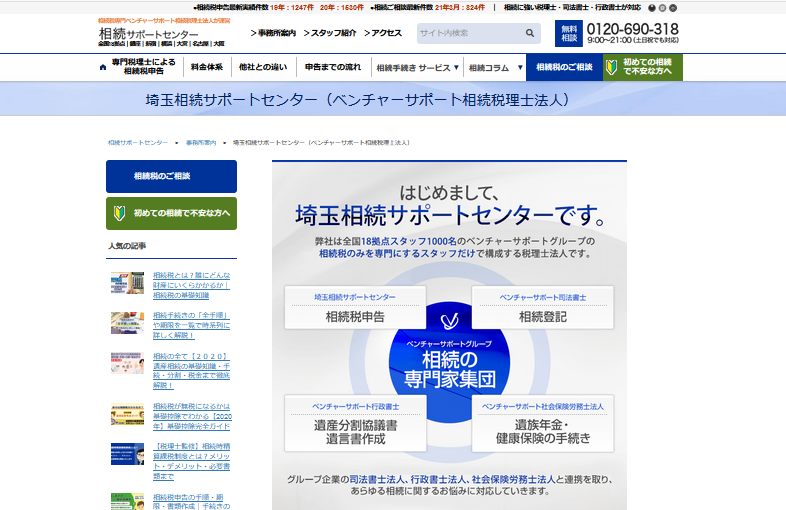Click the V logo in the blue center circle
Screen dimensions: 786x510
(449, 321)
